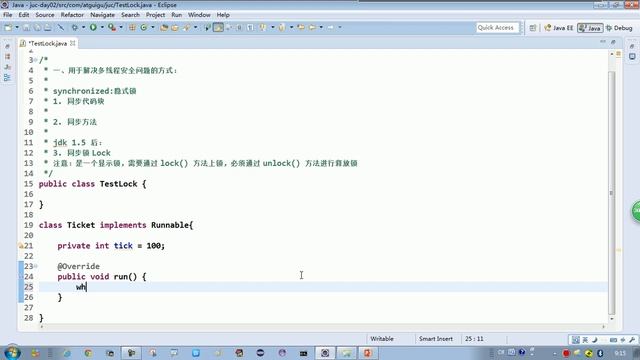Click the Run External Tools icon
Image resolution: width=640 pixels, height=360 pixels.
click(x=112, y=27)
